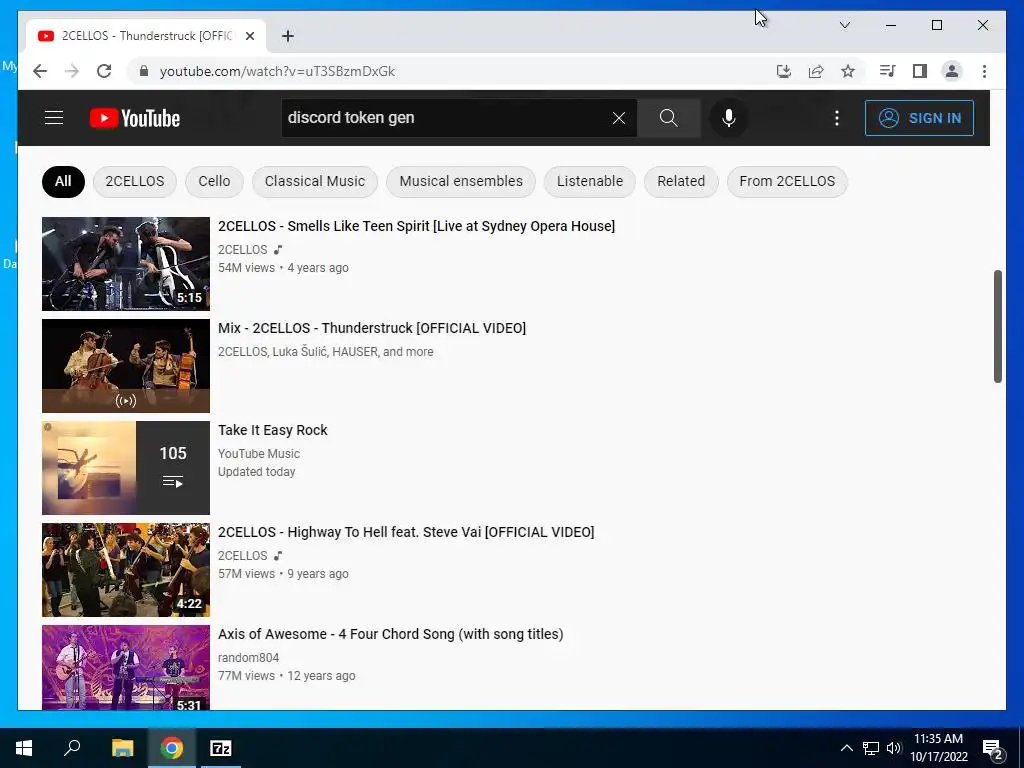Click title Axis of Awesome 4 Four Chord Song
This screenshot has width=1024, height=768.
391,634
